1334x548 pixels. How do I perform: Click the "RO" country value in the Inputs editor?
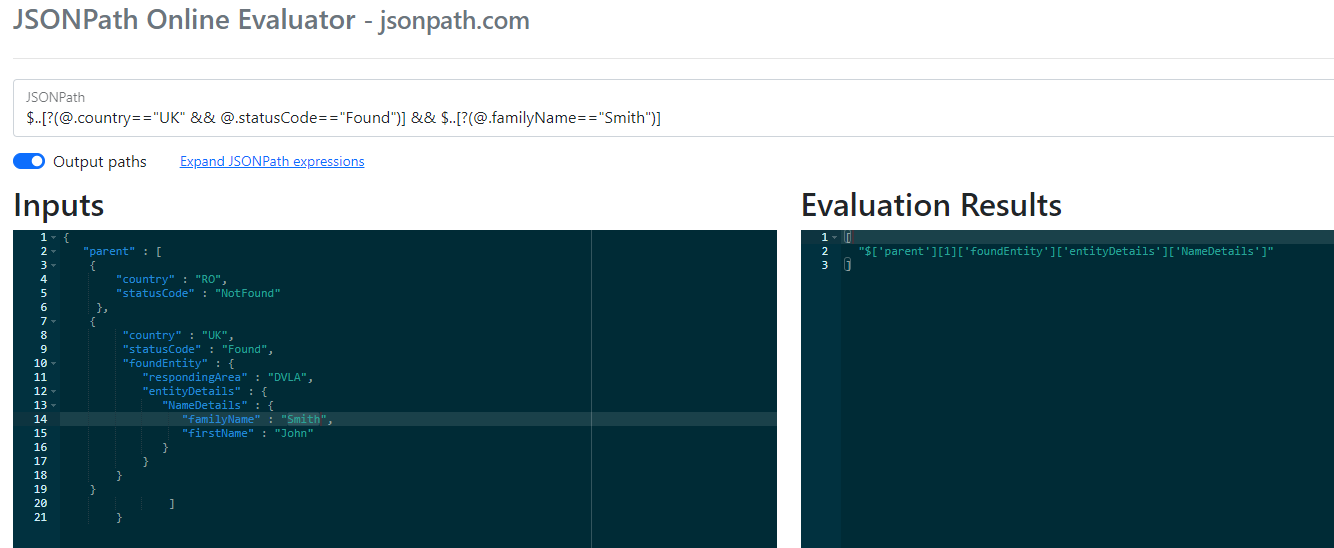(x=213, y=279)
